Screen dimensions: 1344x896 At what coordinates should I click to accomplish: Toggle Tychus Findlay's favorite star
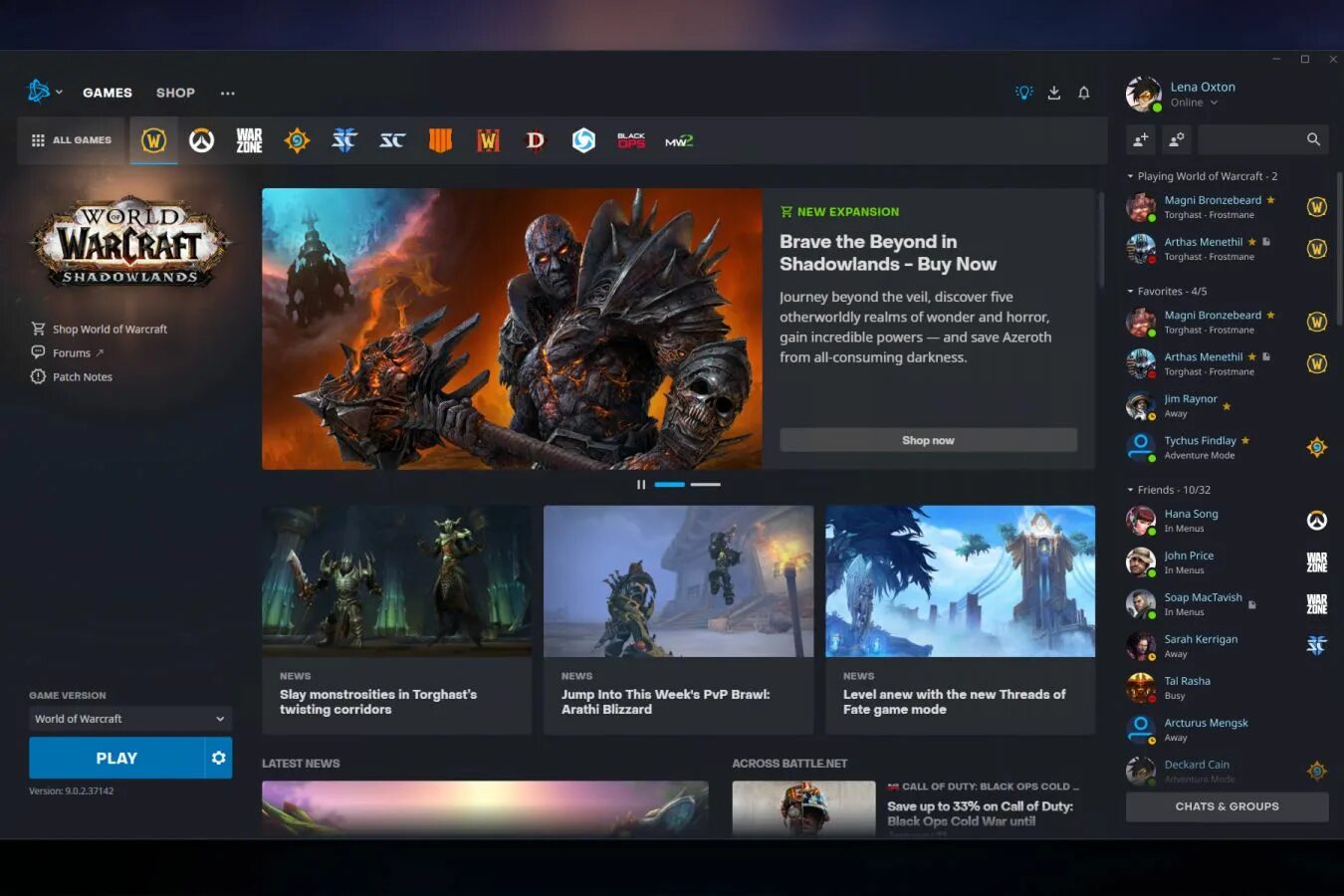click(1245, 440)
